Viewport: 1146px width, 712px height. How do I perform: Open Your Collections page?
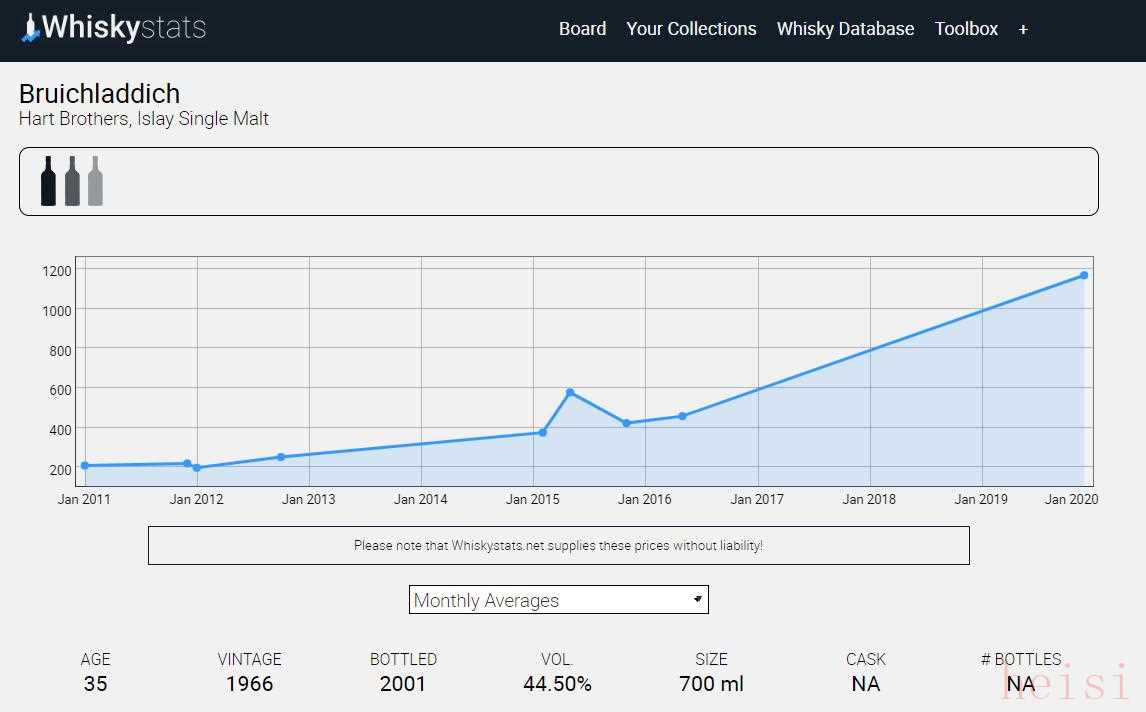coord(691,29)
